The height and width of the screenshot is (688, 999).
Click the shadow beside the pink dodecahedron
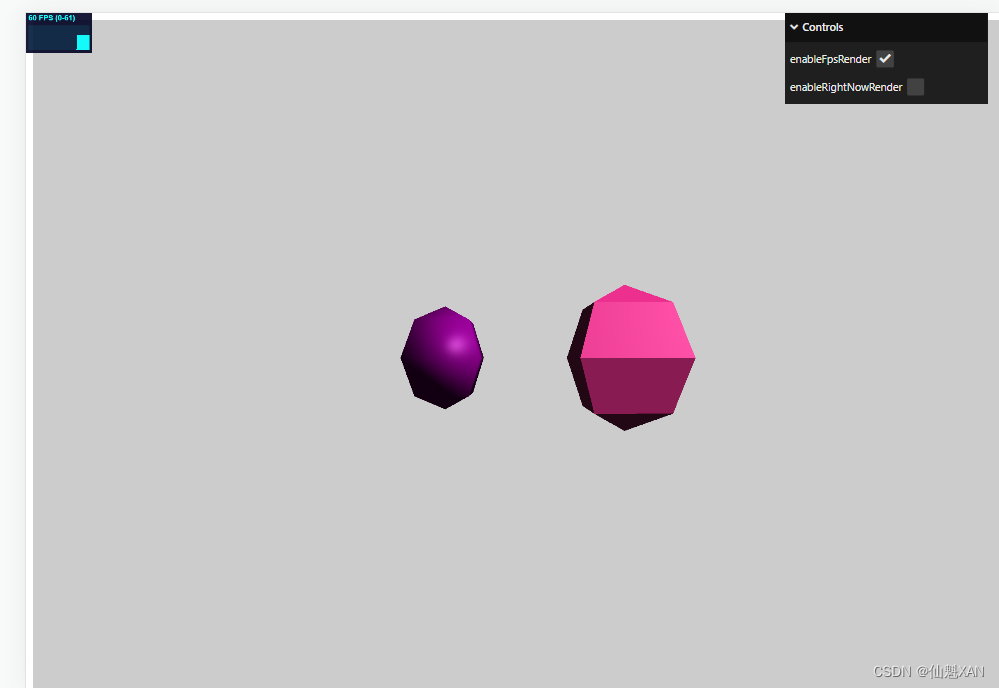[x=577, y=360]
